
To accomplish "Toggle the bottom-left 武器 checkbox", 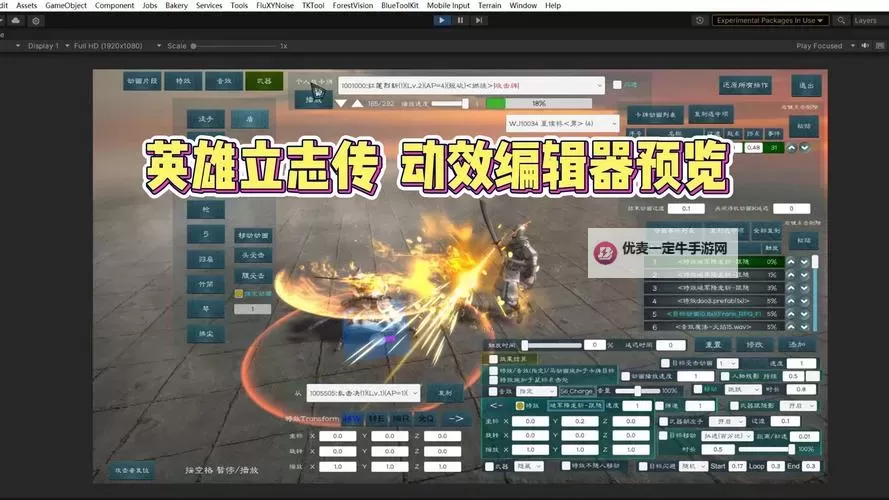I will pos(489,466).
